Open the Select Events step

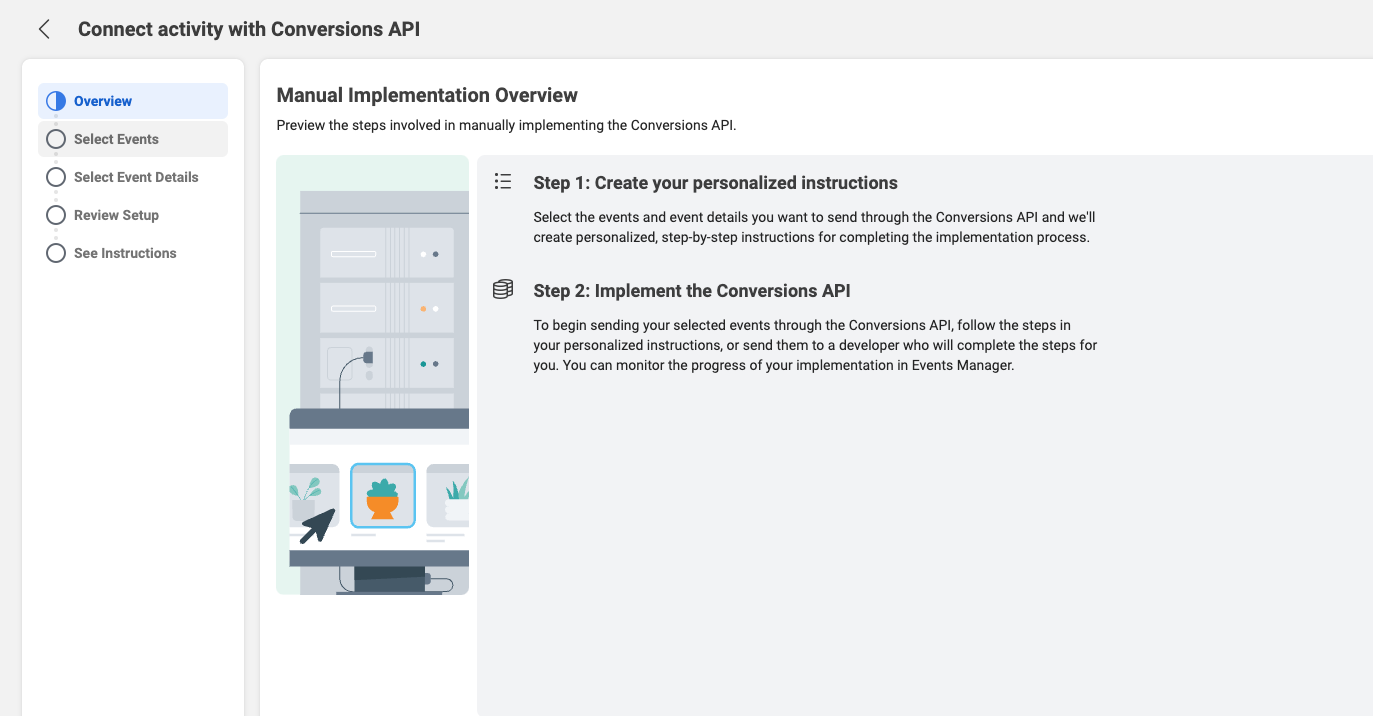(x=116, y=139)
